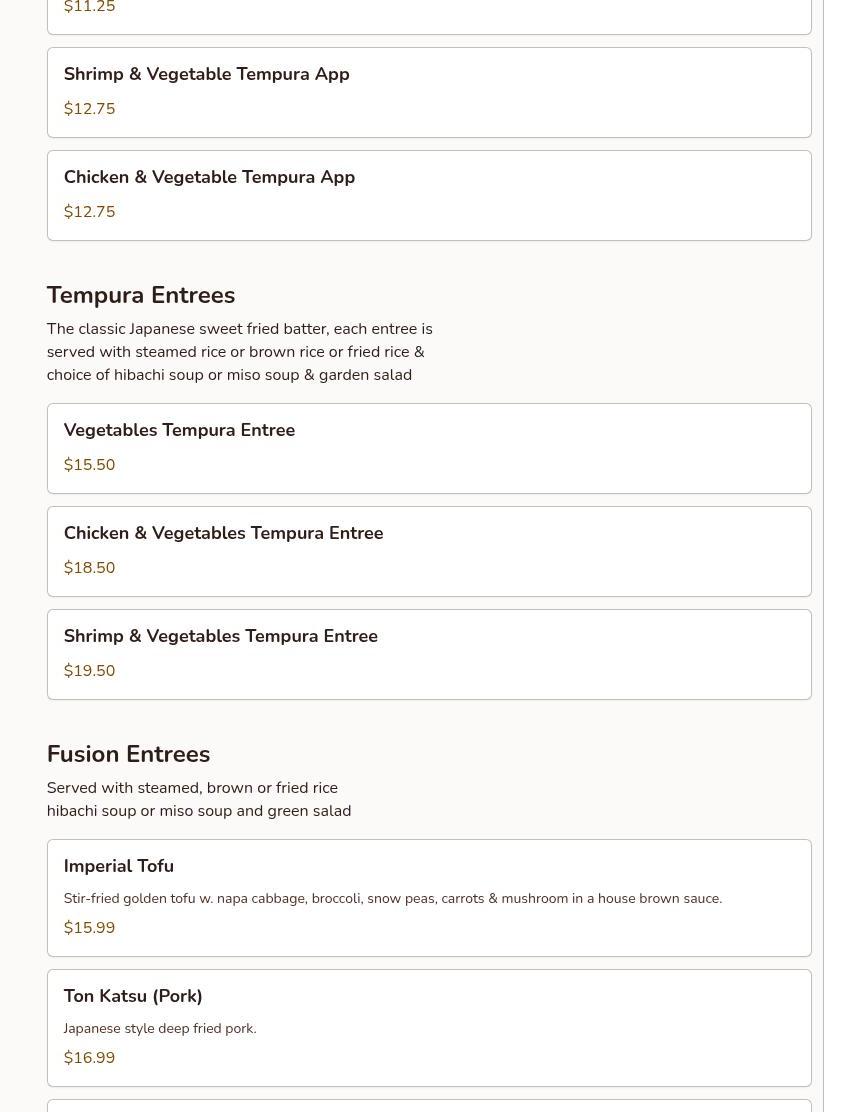Screen dimensions: 844x1112
Task: Click the Fusion Entrees section heading
Action: tap(128, 754)
